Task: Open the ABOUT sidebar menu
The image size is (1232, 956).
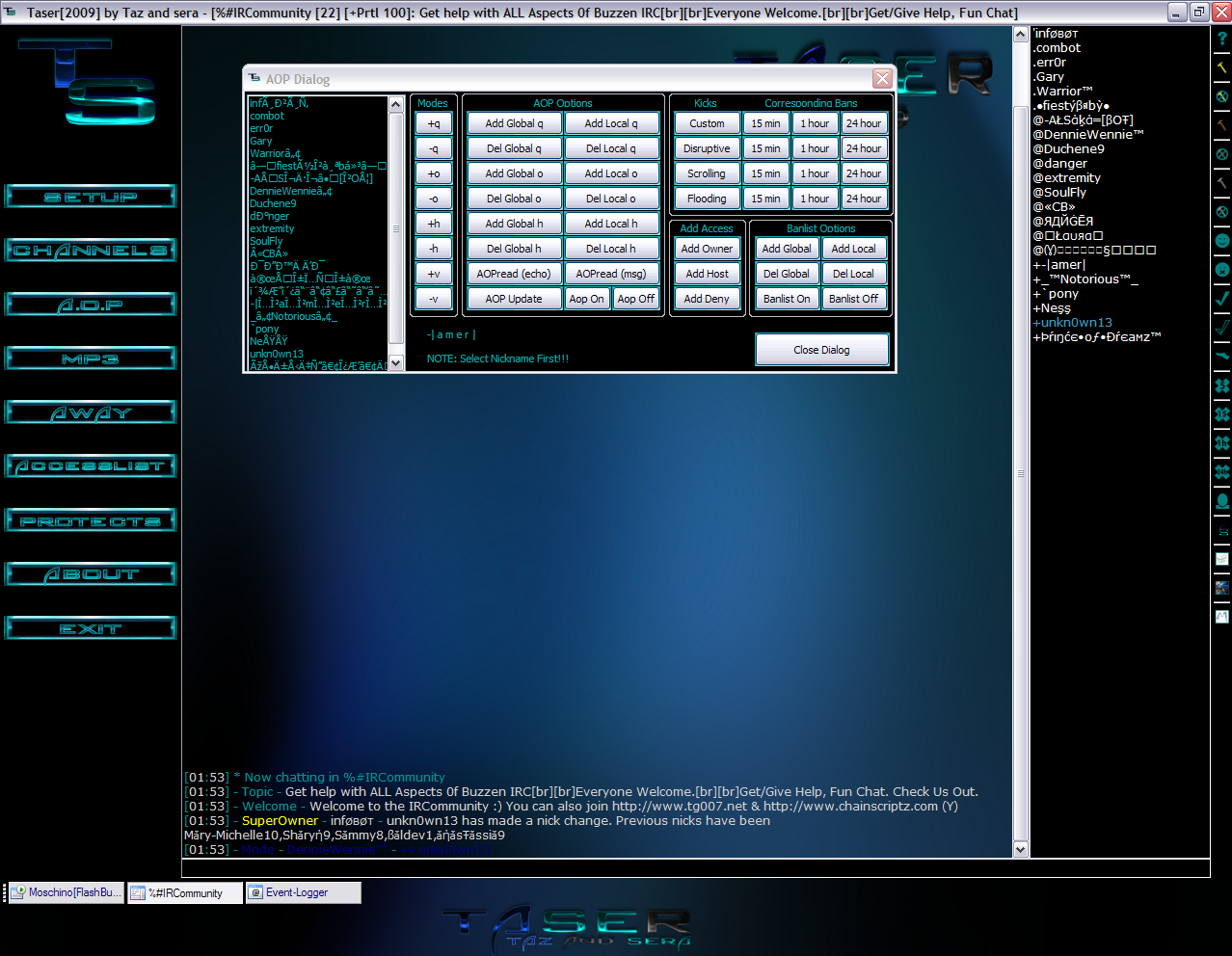Action: [91, 574]
